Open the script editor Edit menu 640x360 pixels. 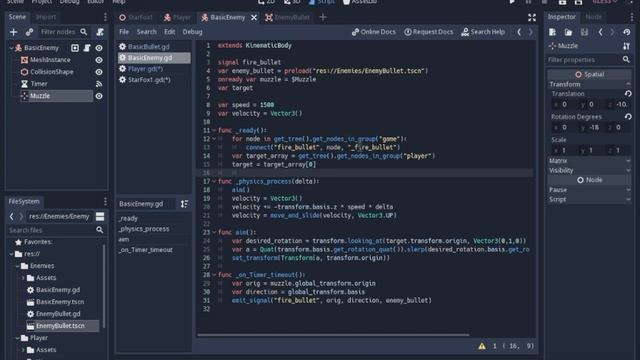pyautogui.click(x=169, y=32)
